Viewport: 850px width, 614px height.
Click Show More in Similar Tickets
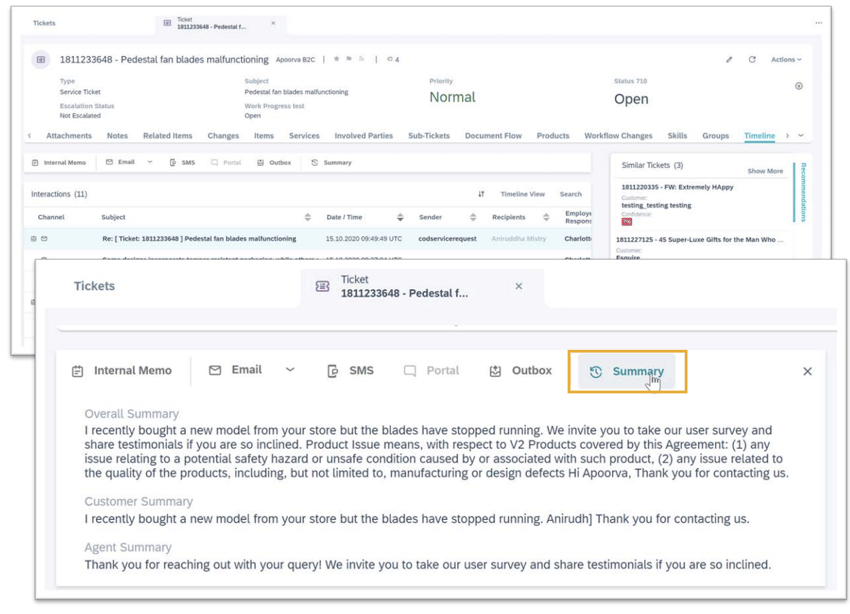click(x=765, y=171)
